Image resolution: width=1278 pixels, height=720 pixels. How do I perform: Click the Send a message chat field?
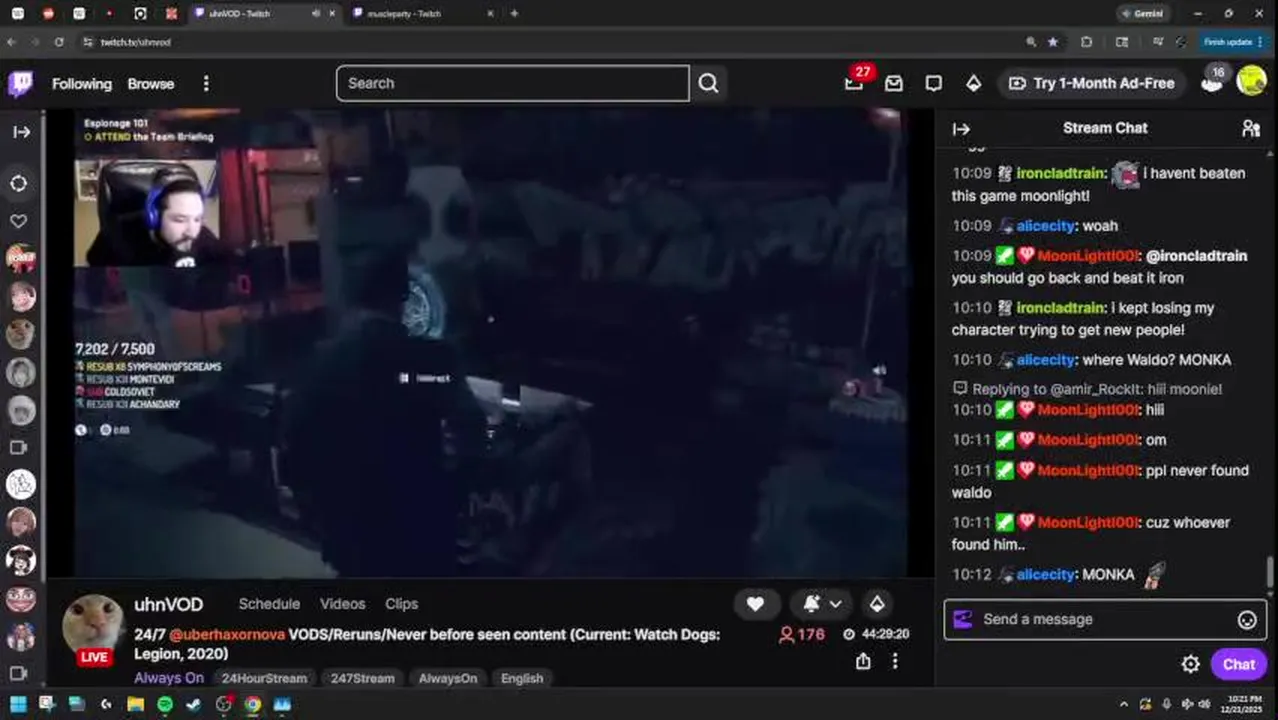coord(1106,619)
